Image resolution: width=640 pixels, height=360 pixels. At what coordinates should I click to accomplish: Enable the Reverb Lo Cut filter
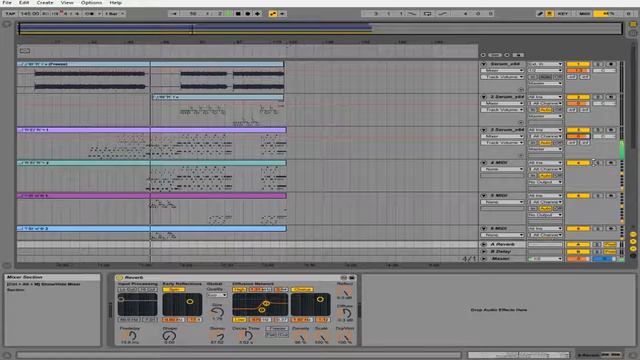click(x=127, y=289)
